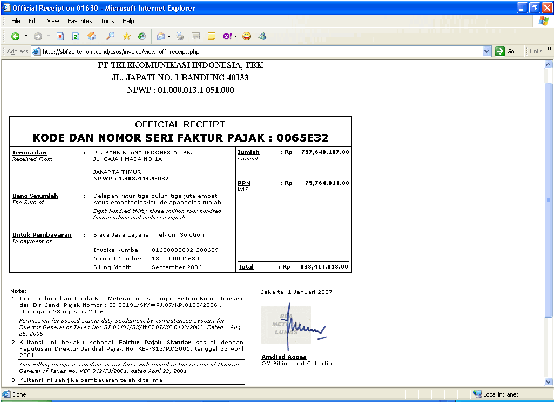Screen dimensions: 555x403
Task: Click the Note: heading text
Action: (18, 291)
